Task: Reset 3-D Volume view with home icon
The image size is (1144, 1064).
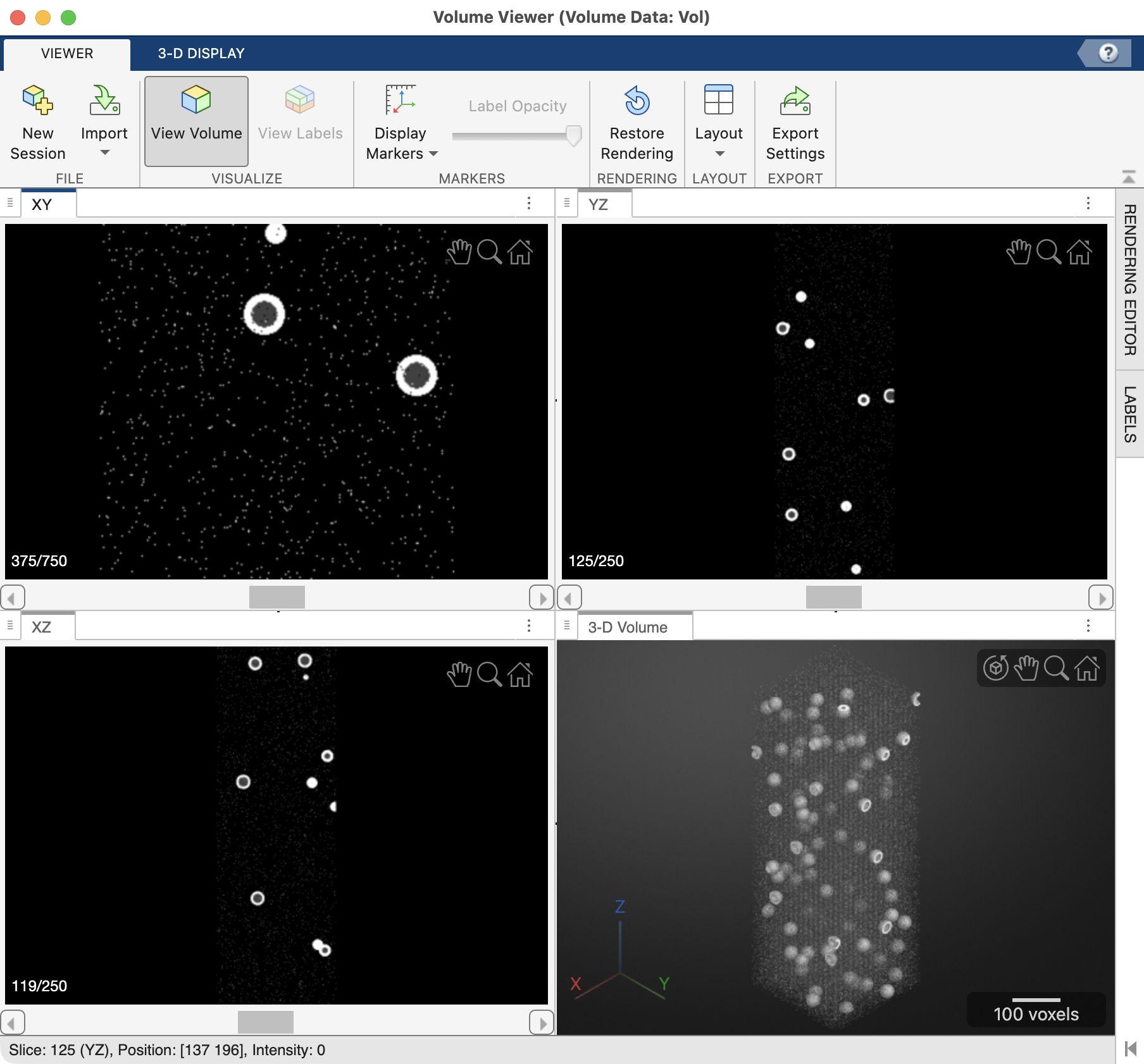Action: pyautogui.click(x=1087, y=668)
